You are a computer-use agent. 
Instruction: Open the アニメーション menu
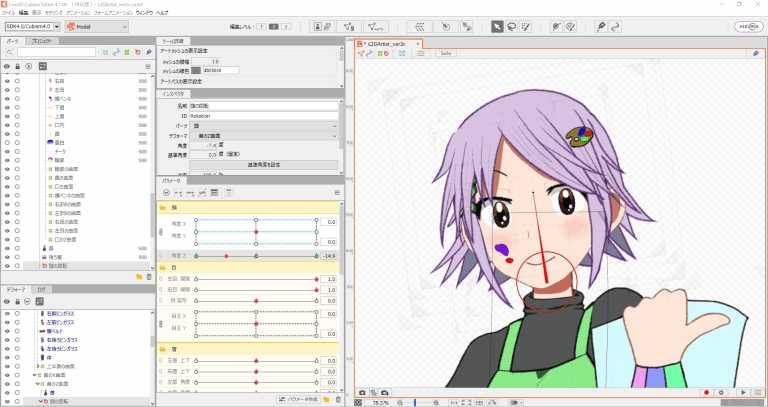pos(78,13)
